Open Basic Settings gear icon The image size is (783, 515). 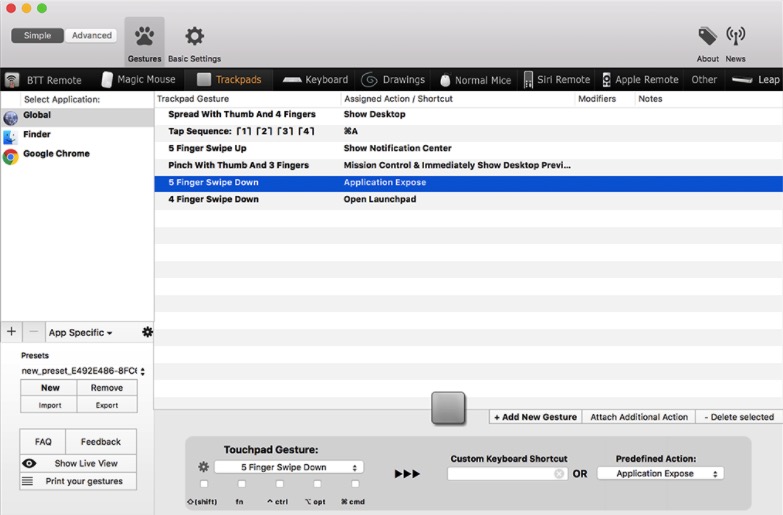click(194, 36)
